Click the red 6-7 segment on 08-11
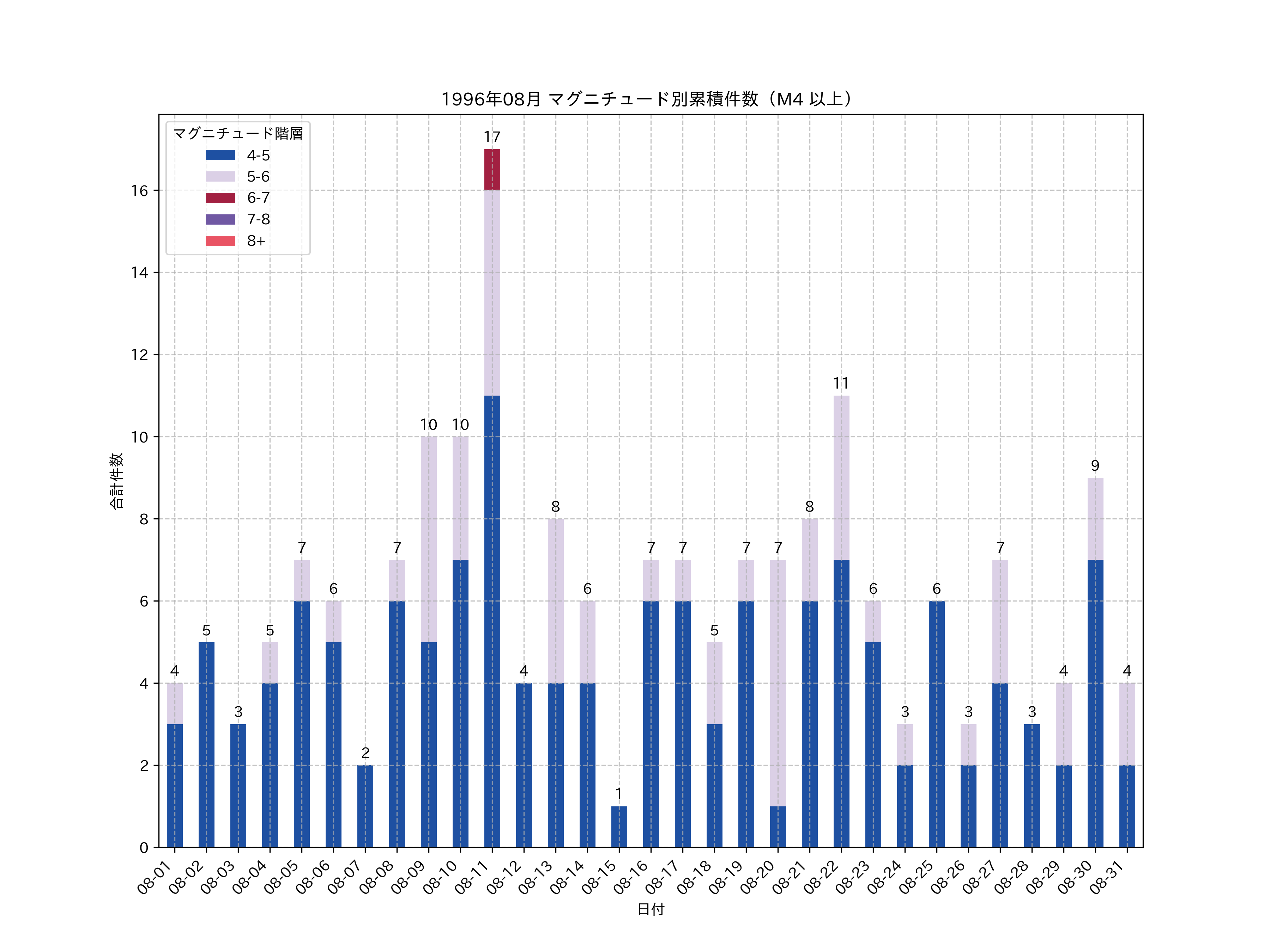This screenshot has height=952, width=1270. (x=492, y=170)
